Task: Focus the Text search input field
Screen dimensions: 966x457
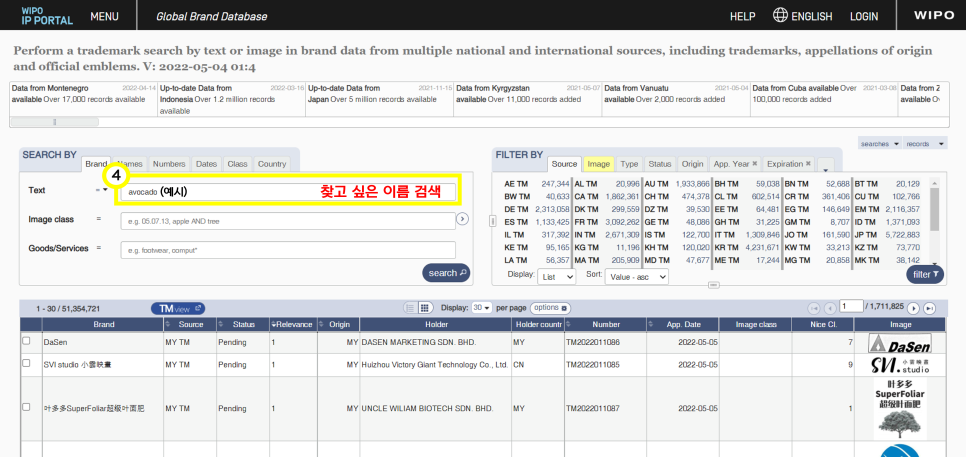Action: 288,192
